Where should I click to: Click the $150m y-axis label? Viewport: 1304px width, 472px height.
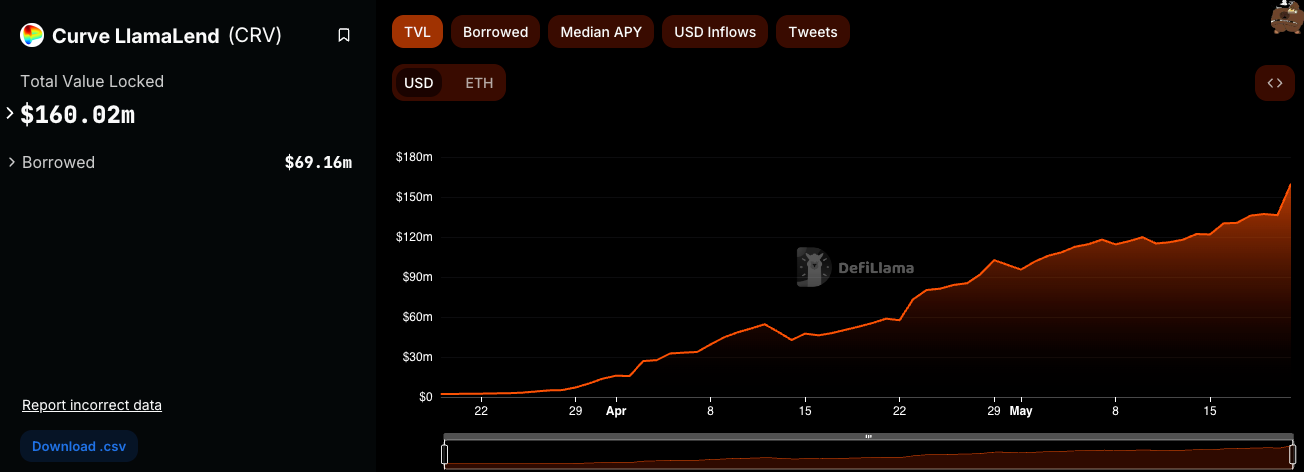point(414,197)
